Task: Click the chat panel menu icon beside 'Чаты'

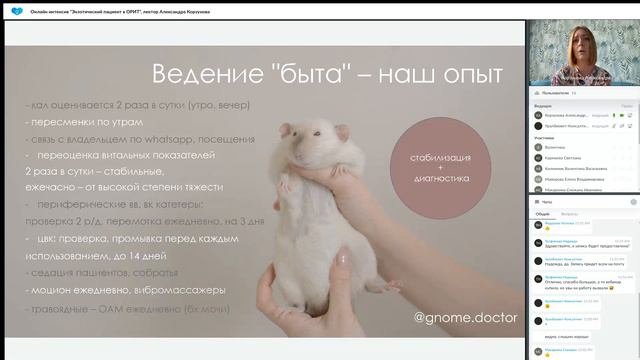Action: click(537, 202)
